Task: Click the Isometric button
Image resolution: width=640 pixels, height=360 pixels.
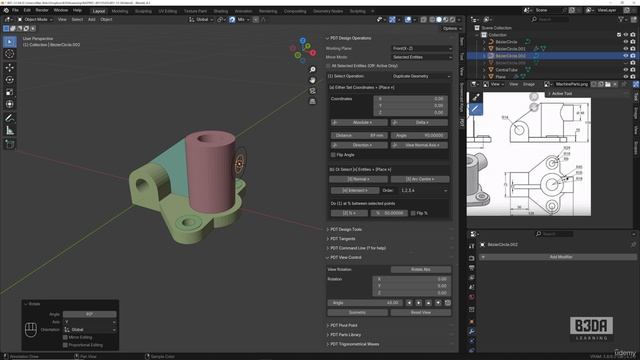Action: [x=358, y=313]
